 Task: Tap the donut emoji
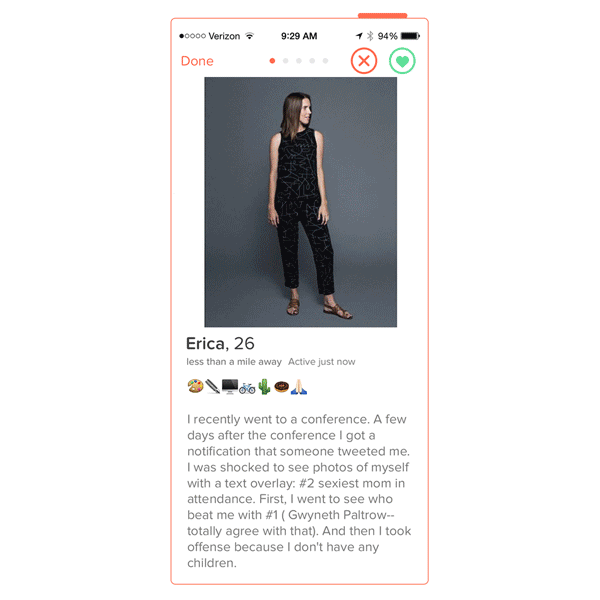point(281,386)
